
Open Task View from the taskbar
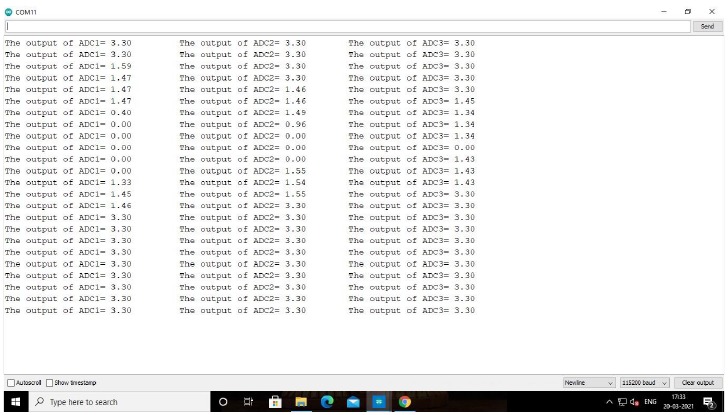click(248, 402)
